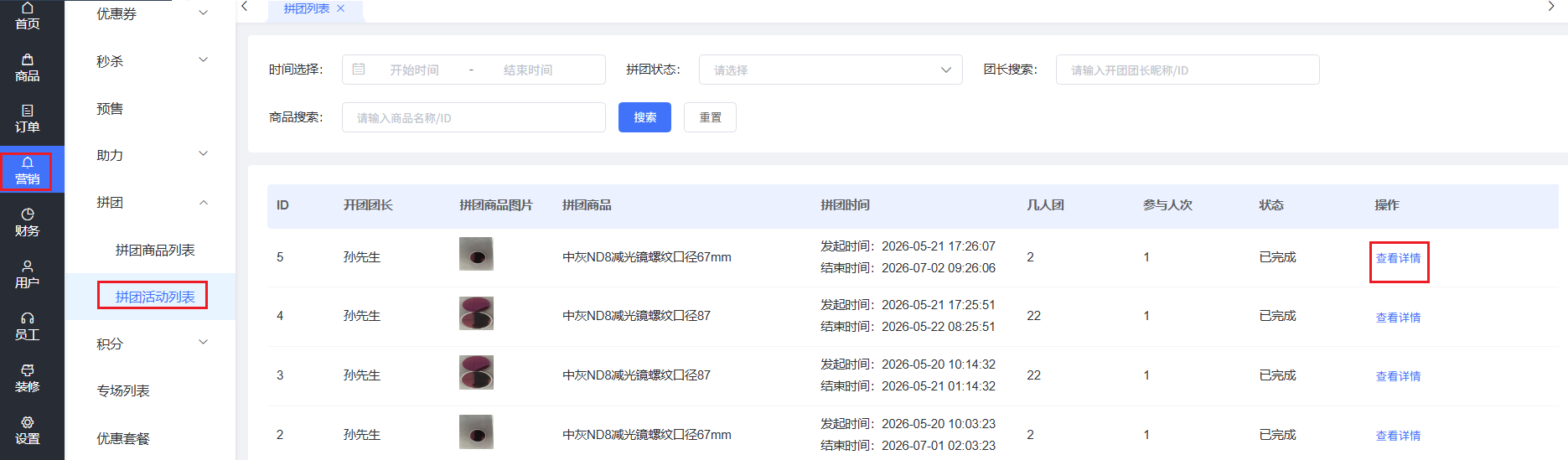Expand the 助力 submenu

click(x=203, y=153)
